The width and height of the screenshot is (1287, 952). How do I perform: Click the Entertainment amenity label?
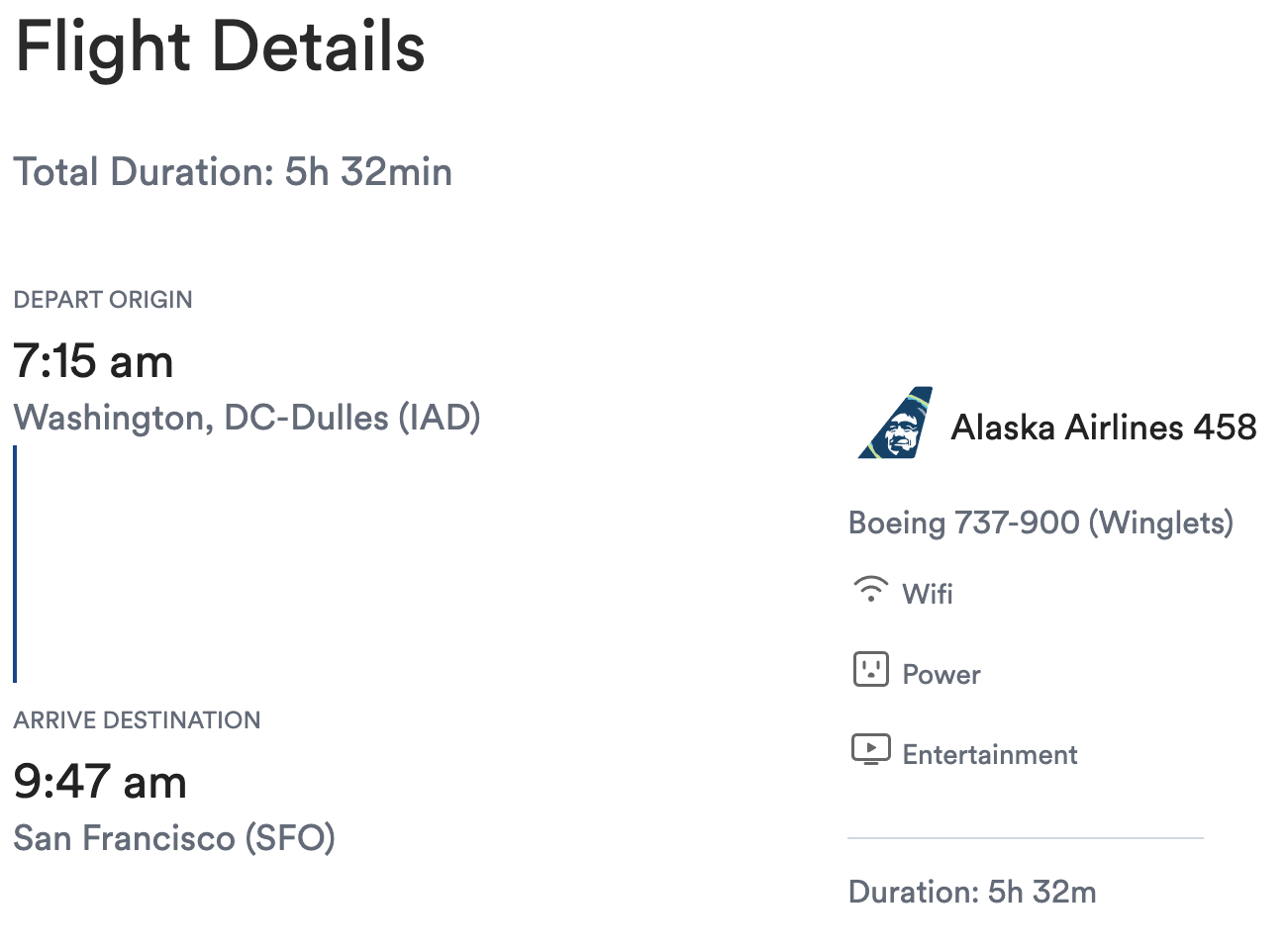pyautogui.click(x=989, y=755)
